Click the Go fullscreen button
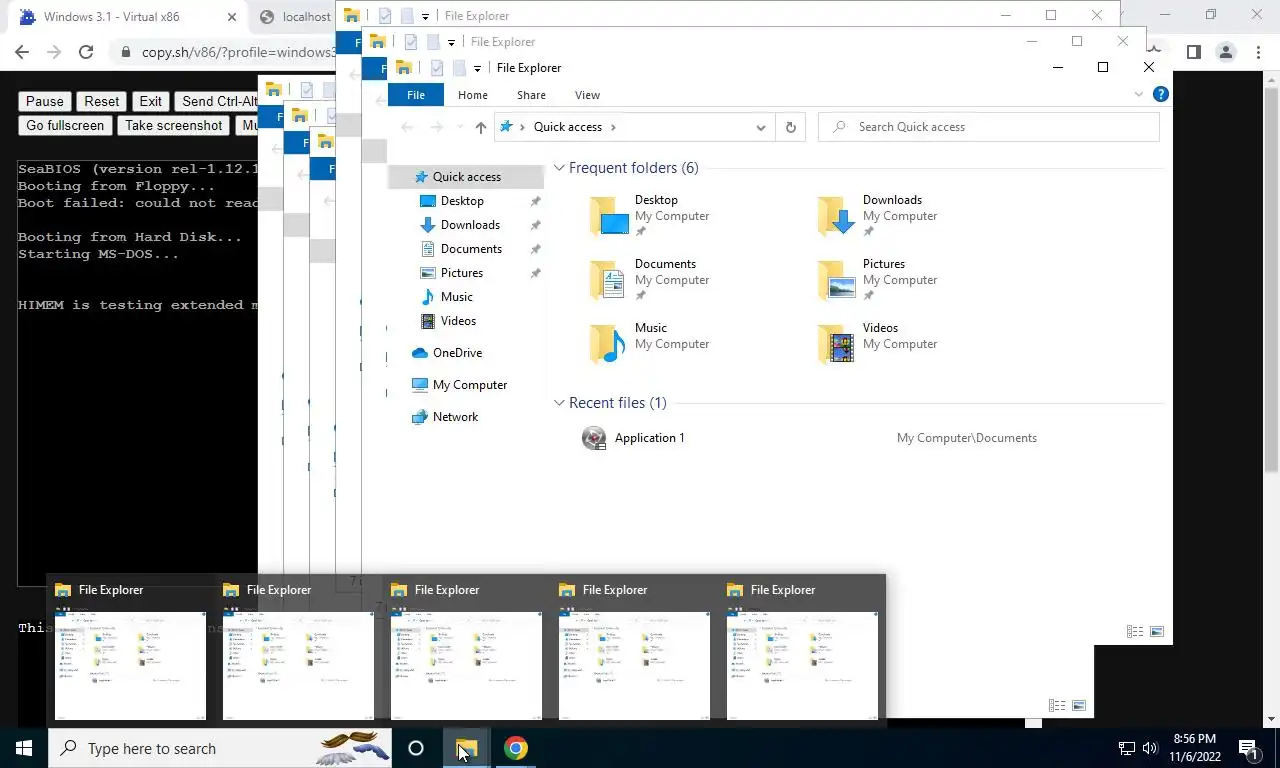The width and height of the screenshot is (1280, 768). pyautogui.click(x=65, y=125)
